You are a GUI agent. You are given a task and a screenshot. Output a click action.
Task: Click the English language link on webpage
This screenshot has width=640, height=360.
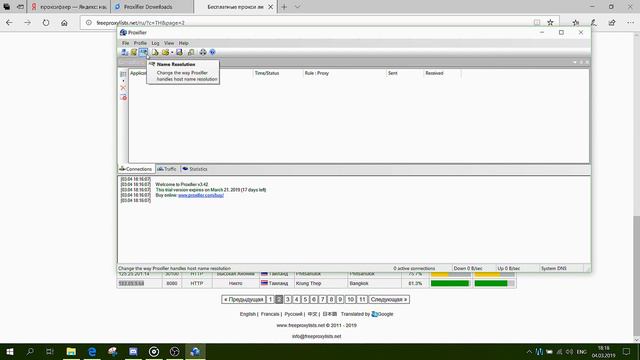[248, 314]
